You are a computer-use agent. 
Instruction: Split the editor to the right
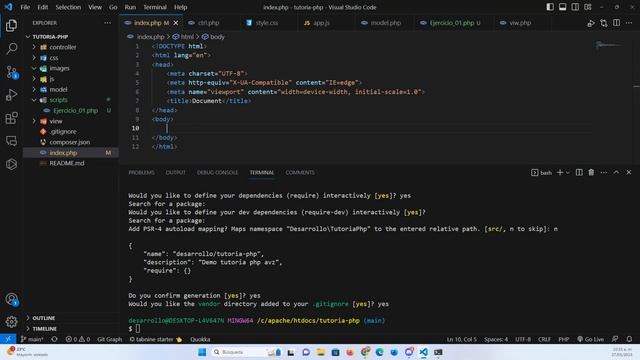(616, 23)
